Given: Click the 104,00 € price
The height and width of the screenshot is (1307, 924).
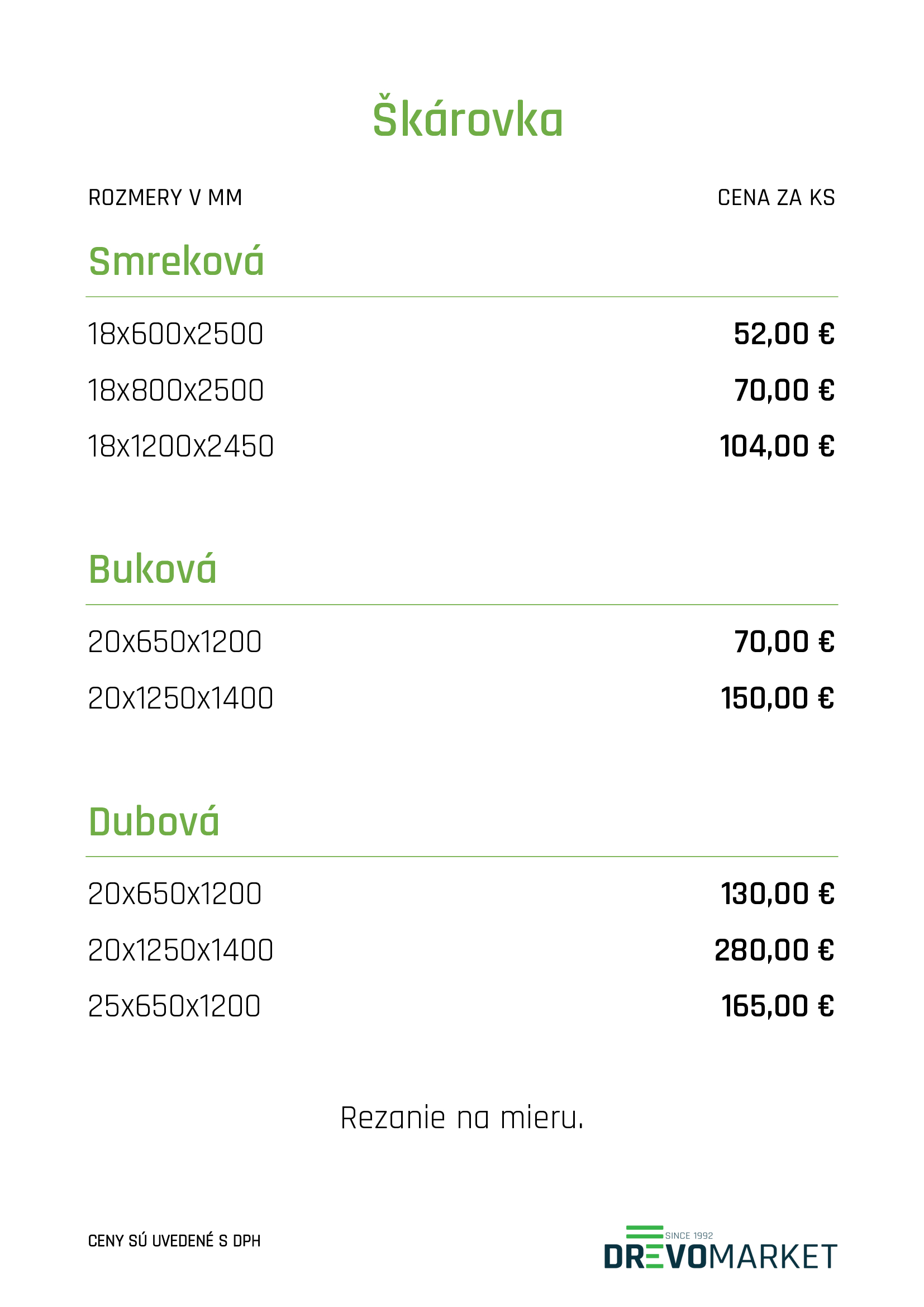Looking at the screenshot, I should point(777,446).
